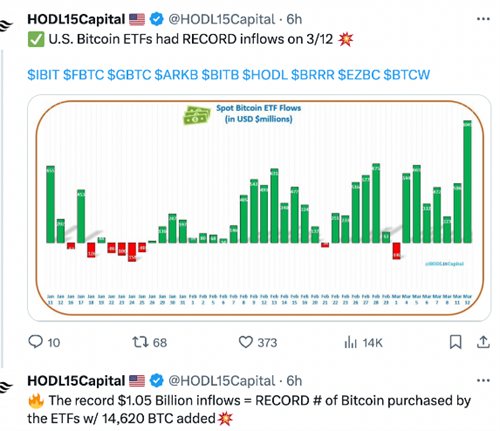Bookmark the Bitcoin ETF tweet

(x=455, y=342)
